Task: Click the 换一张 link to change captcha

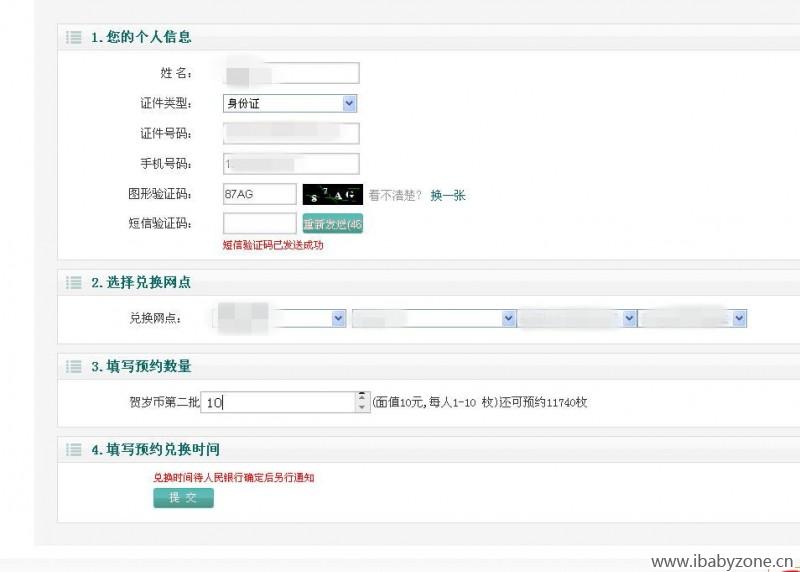Action: click(x=448, y=195)
